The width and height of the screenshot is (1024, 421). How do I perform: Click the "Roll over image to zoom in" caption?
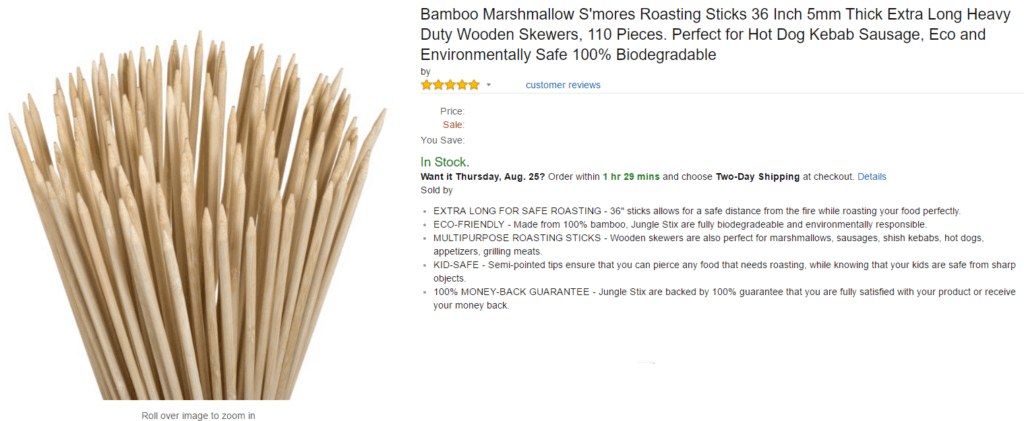pyautogui.click(x=198, y=415)
